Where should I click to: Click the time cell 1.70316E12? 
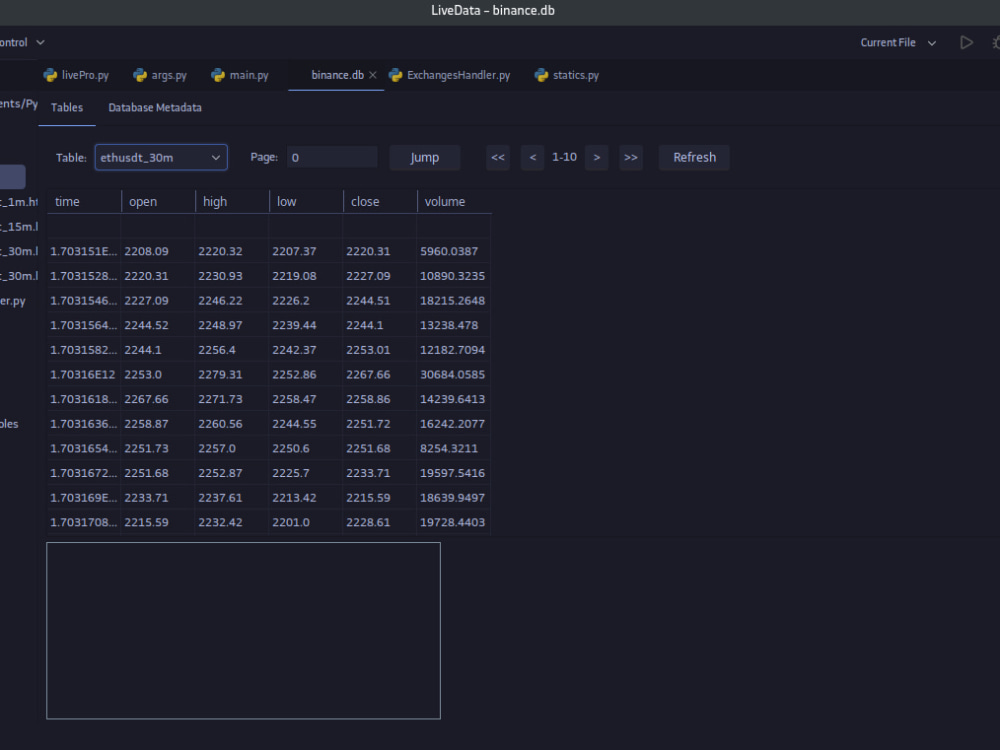(84, 374)
